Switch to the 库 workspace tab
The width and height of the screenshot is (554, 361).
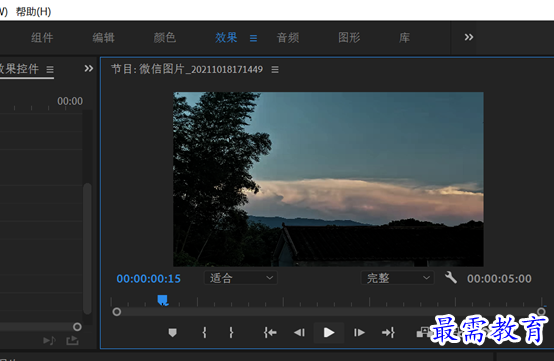[405, 37]
